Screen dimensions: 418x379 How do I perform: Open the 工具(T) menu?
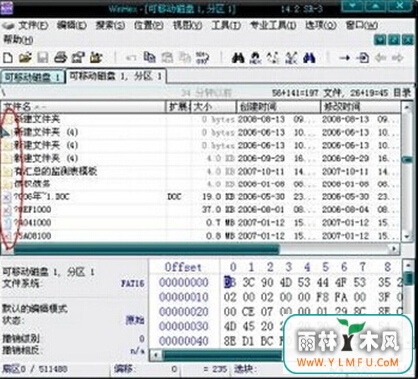[226, 25]
